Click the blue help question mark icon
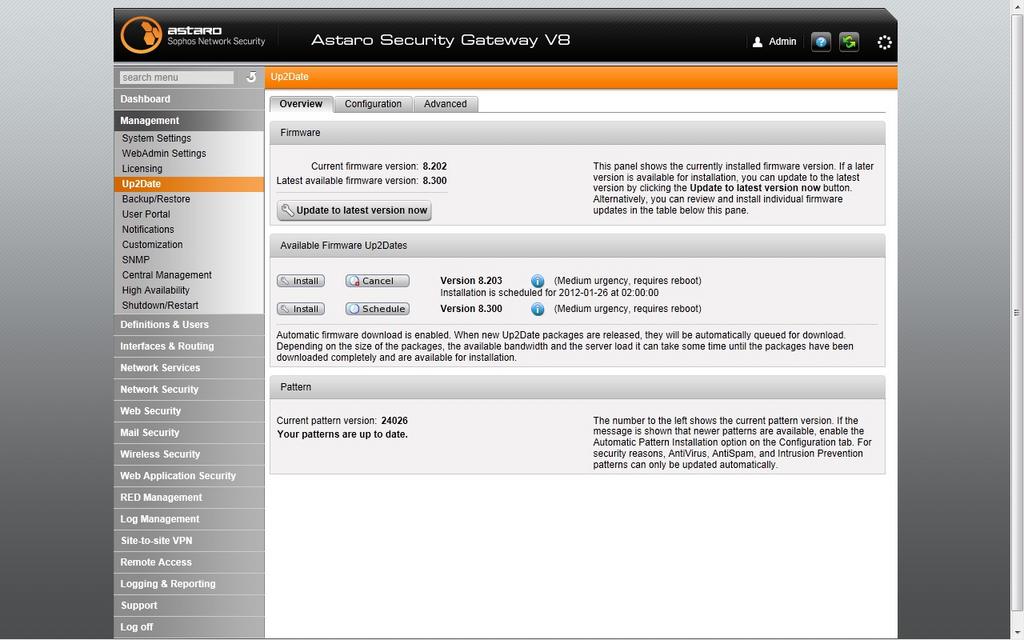Viewport: 1024px width, 640px height. [821, 42]
